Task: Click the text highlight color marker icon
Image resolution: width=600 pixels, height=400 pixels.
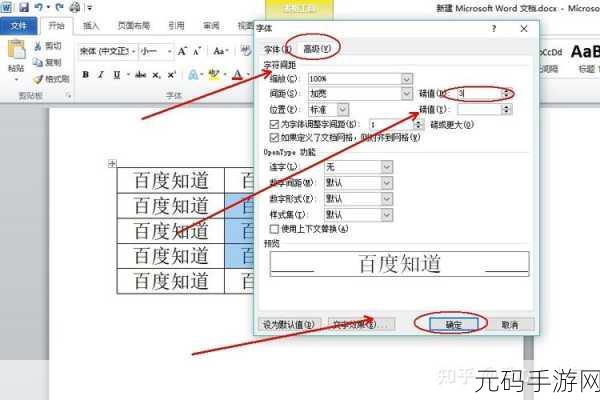Action: coord(214,75)
